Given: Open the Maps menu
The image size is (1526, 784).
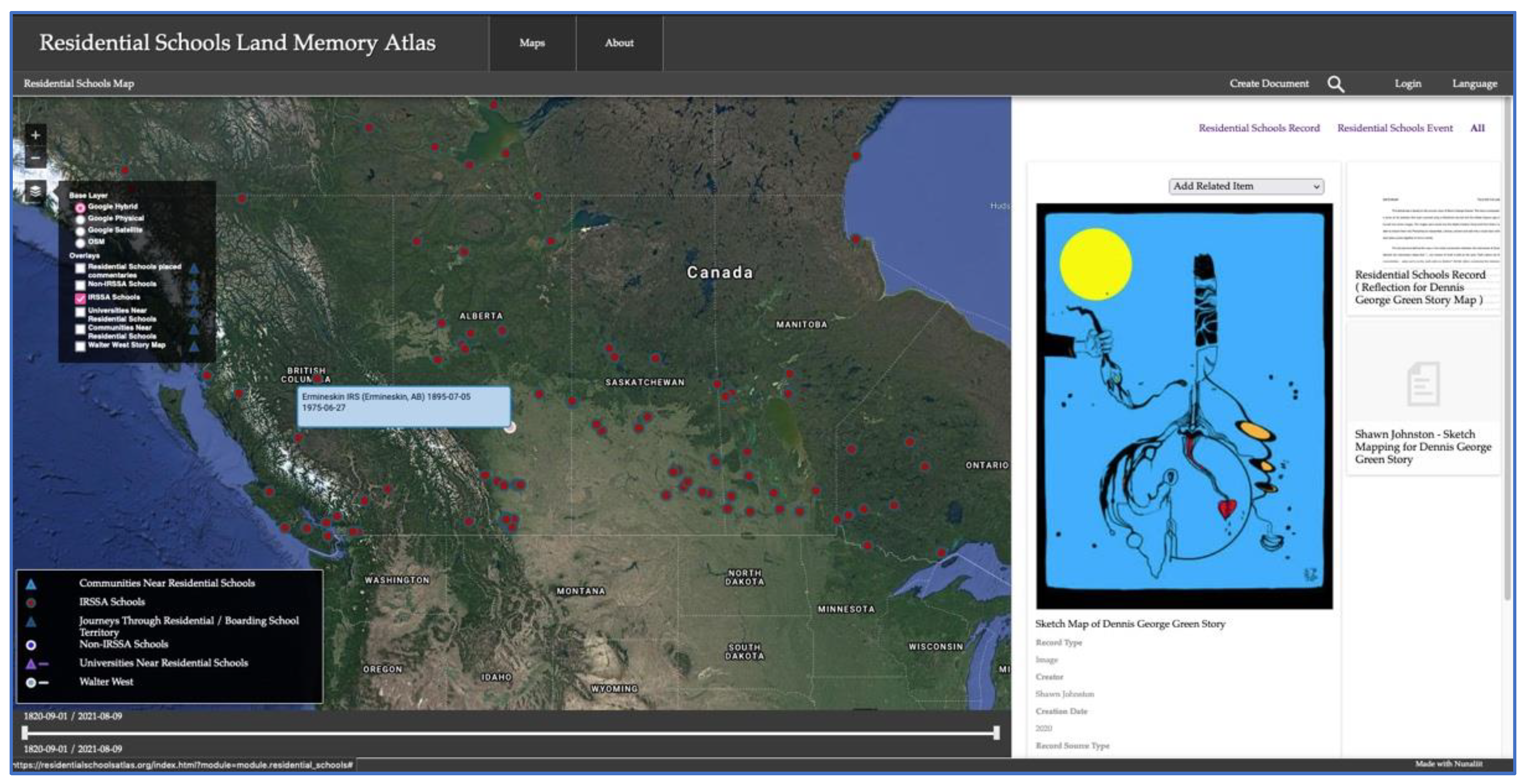Looking at the screenshot, I should click(x=532, y=43).
